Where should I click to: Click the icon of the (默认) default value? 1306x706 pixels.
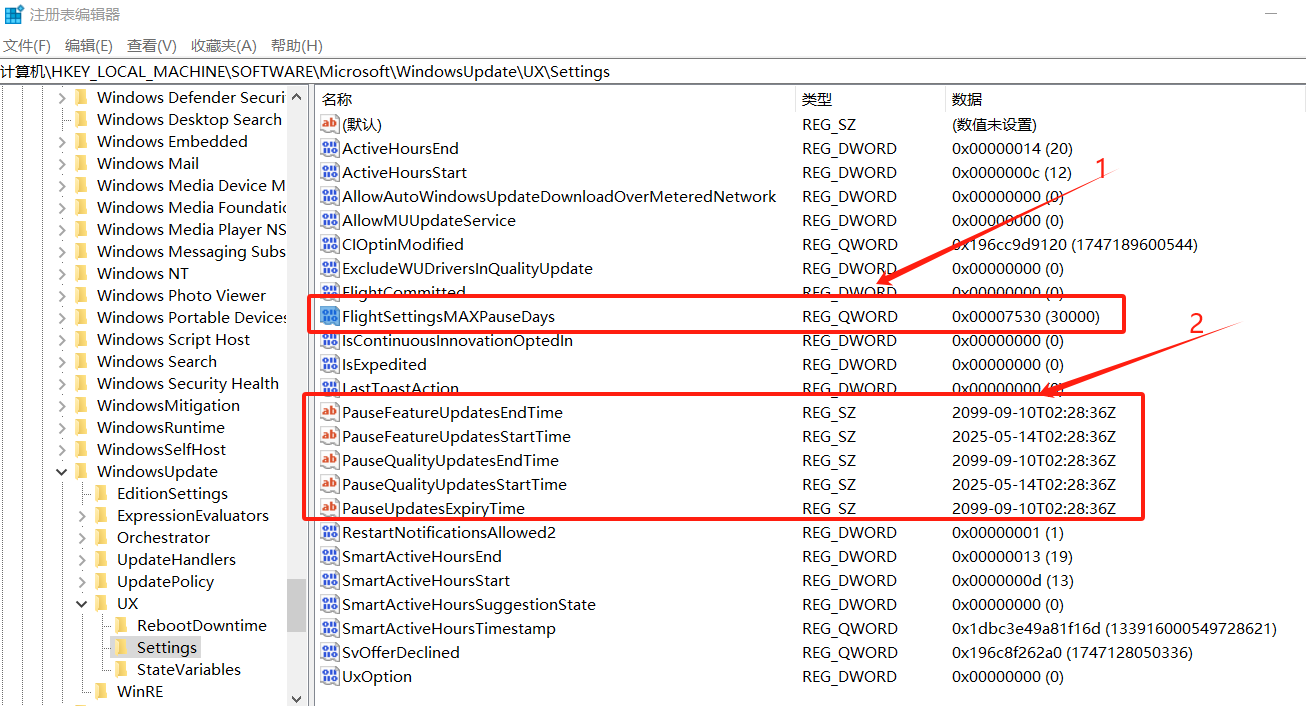pyautogui.click(x=329, y=125)
